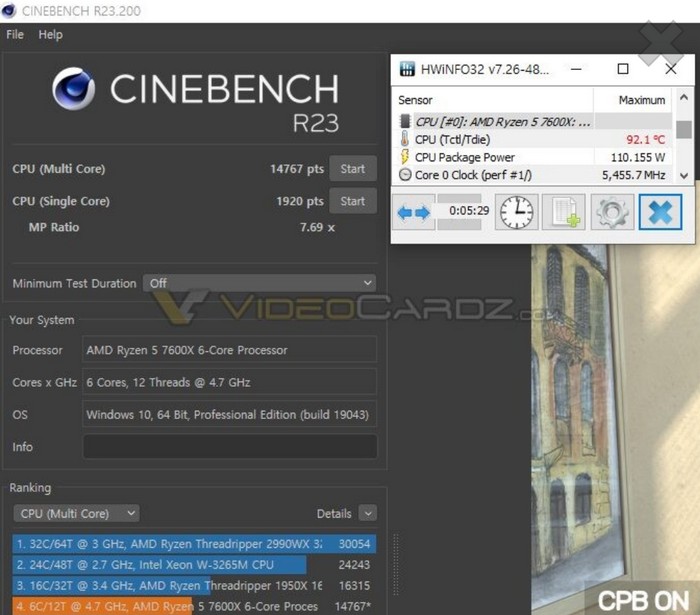Open the File menu
Viewport: 700px width, 615px height.
click(15, 34)
